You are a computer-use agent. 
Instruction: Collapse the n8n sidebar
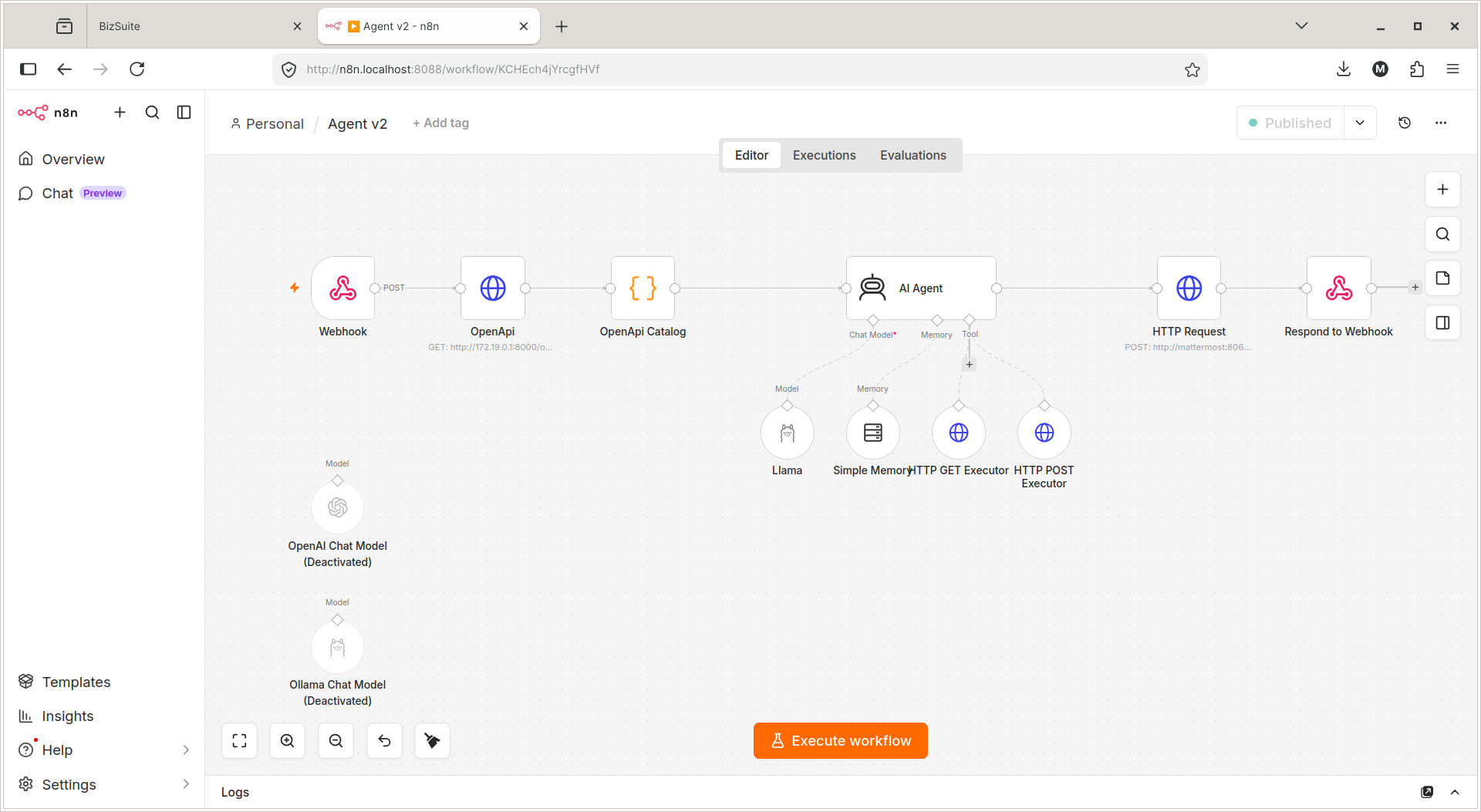(184, 113)
